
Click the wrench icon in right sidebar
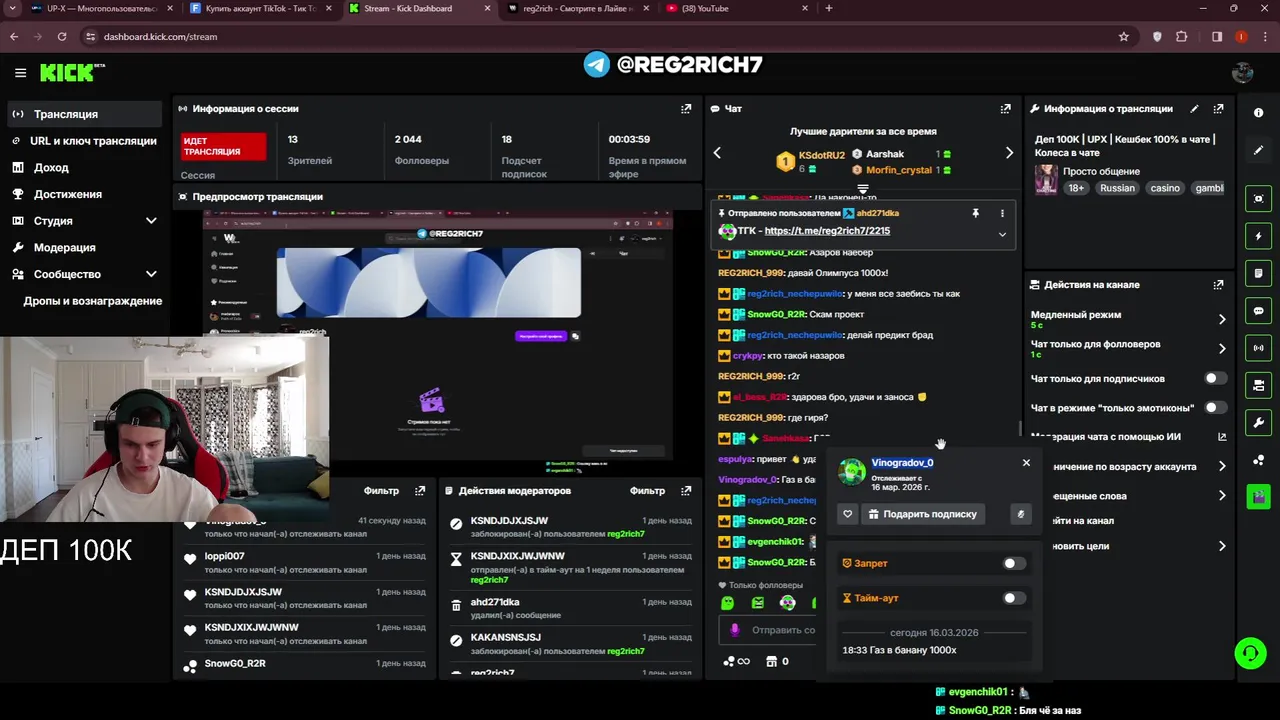pyautogui.click(x=1259, y=422)
